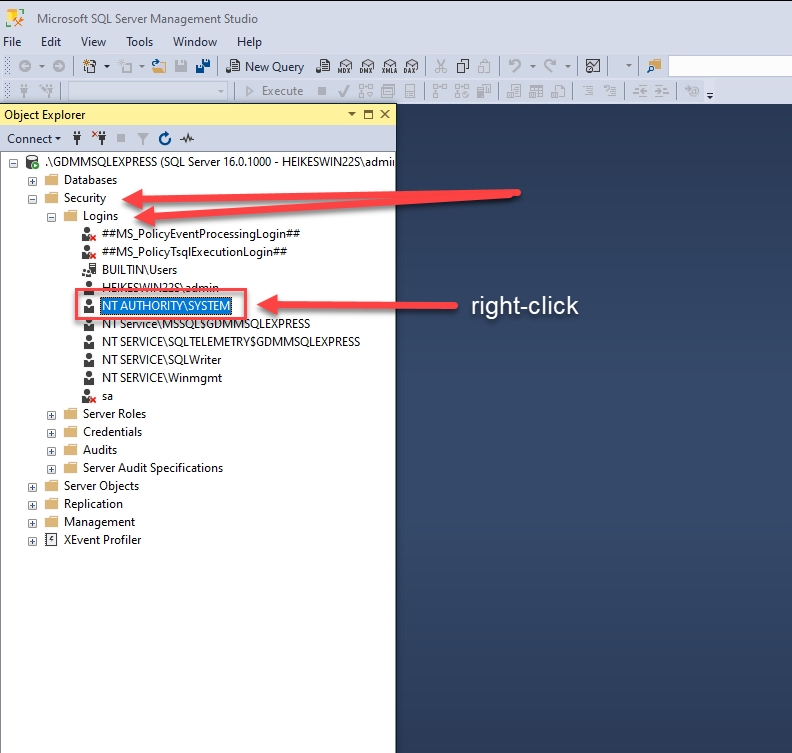
Task: Select the NT SERVICE\Winmgmt login
Action: 162,378
